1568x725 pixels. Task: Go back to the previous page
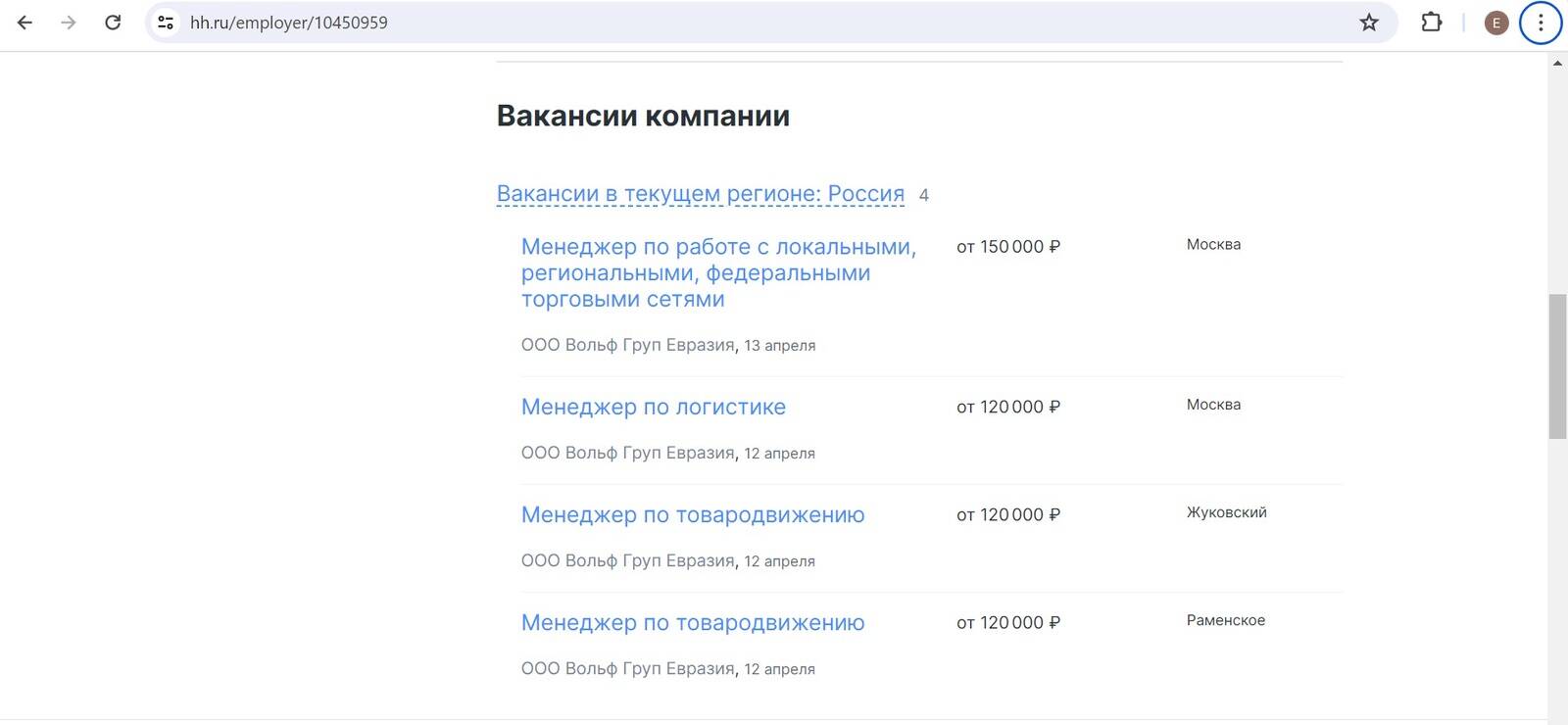point(24,23)
